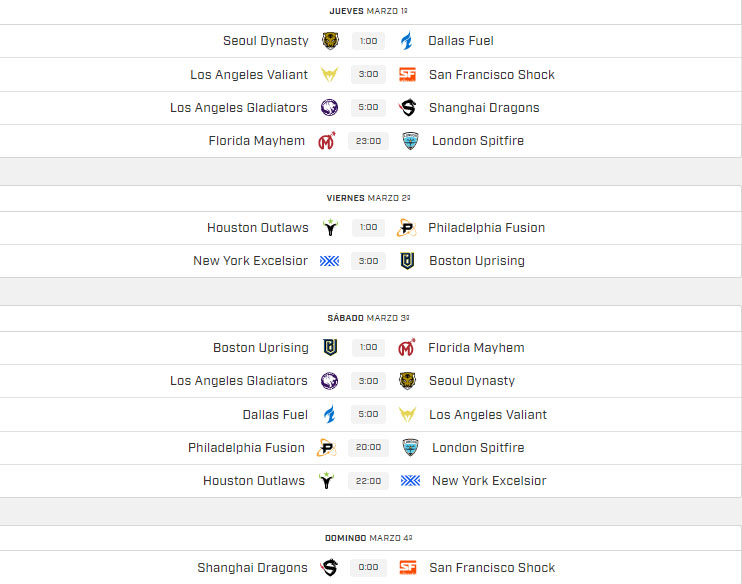This screenshot has height=584, width=742.
Task: Select New York Excelsior logo in Viernes 3:00 match
Action: pyautogui.click(x=329, y=261)
